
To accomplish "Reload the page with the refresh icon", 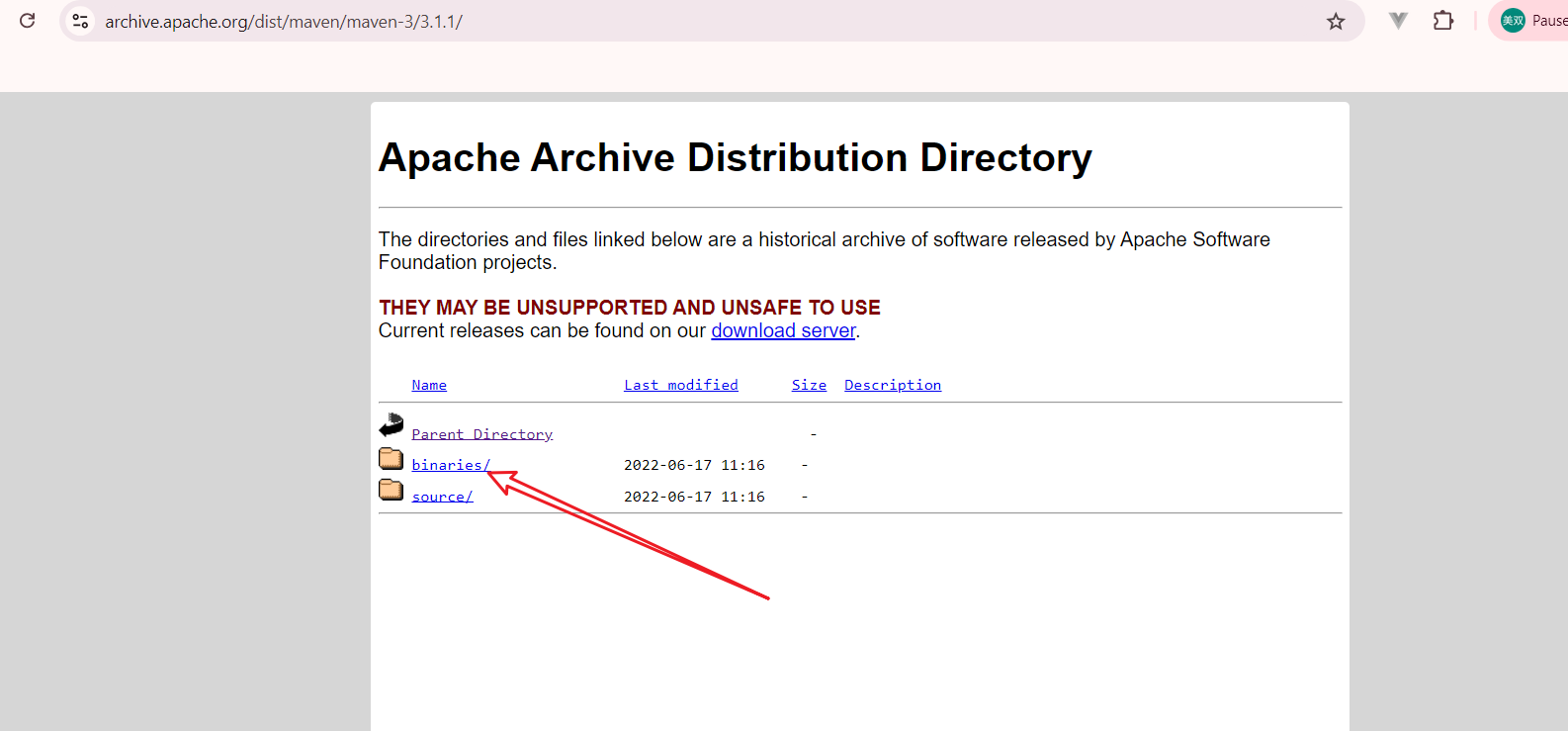I will 28,21.
